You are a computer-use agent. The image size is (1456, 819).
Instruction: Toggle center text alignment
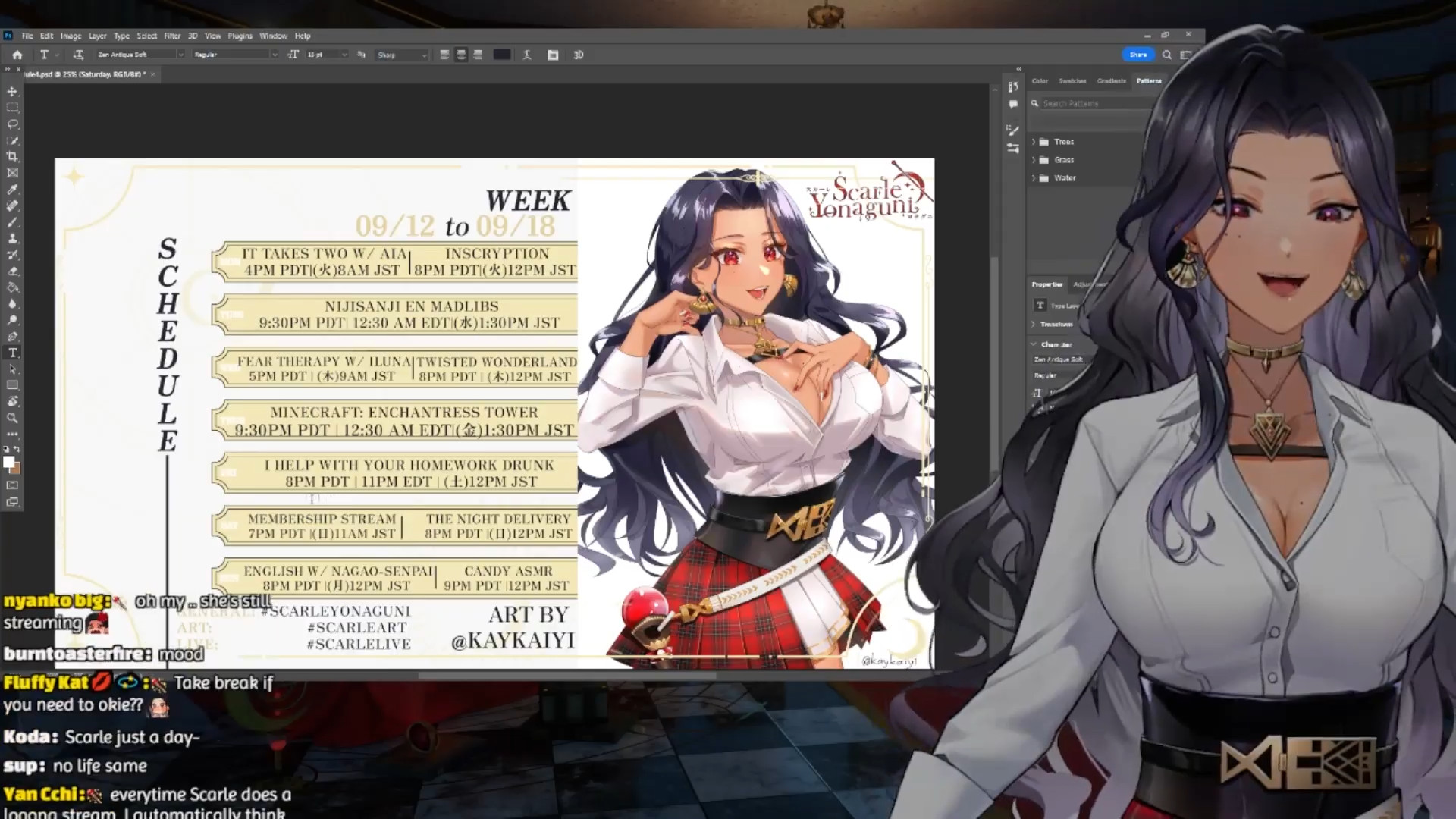coord(461,55)
